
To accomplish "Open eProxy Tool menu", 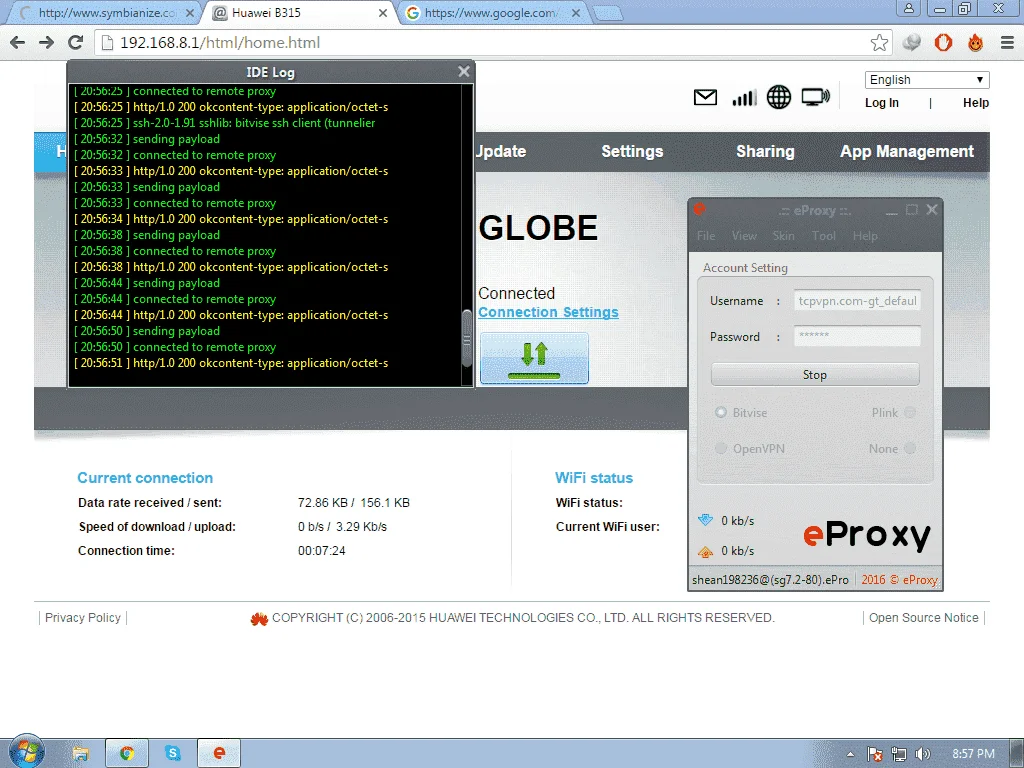I will point(824,236).
